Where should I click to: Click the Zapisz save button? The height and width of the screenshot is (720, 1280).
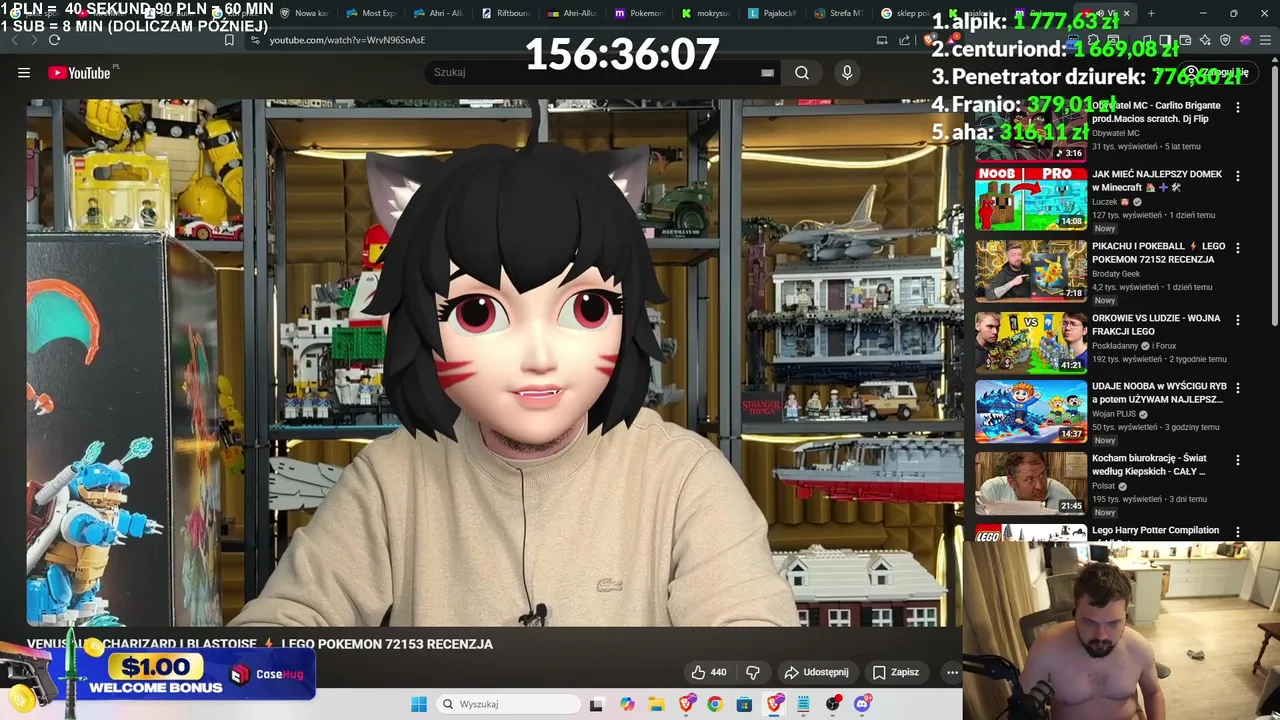[x=896, y=672]
